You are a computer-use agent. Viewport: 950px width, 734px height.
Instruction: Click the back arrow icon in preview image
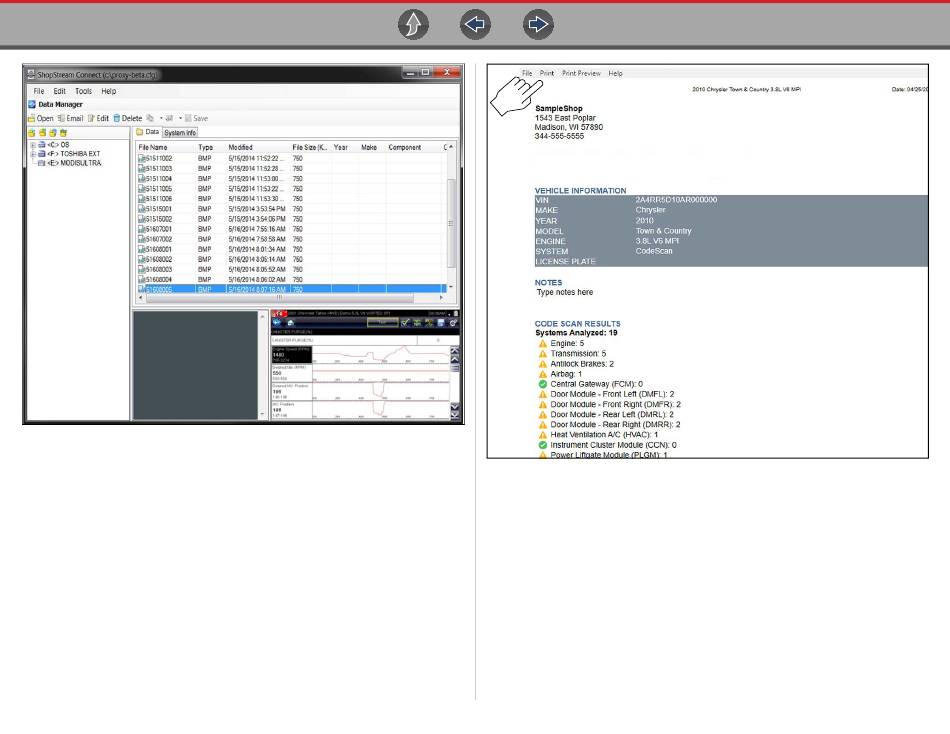pos(277,322)
